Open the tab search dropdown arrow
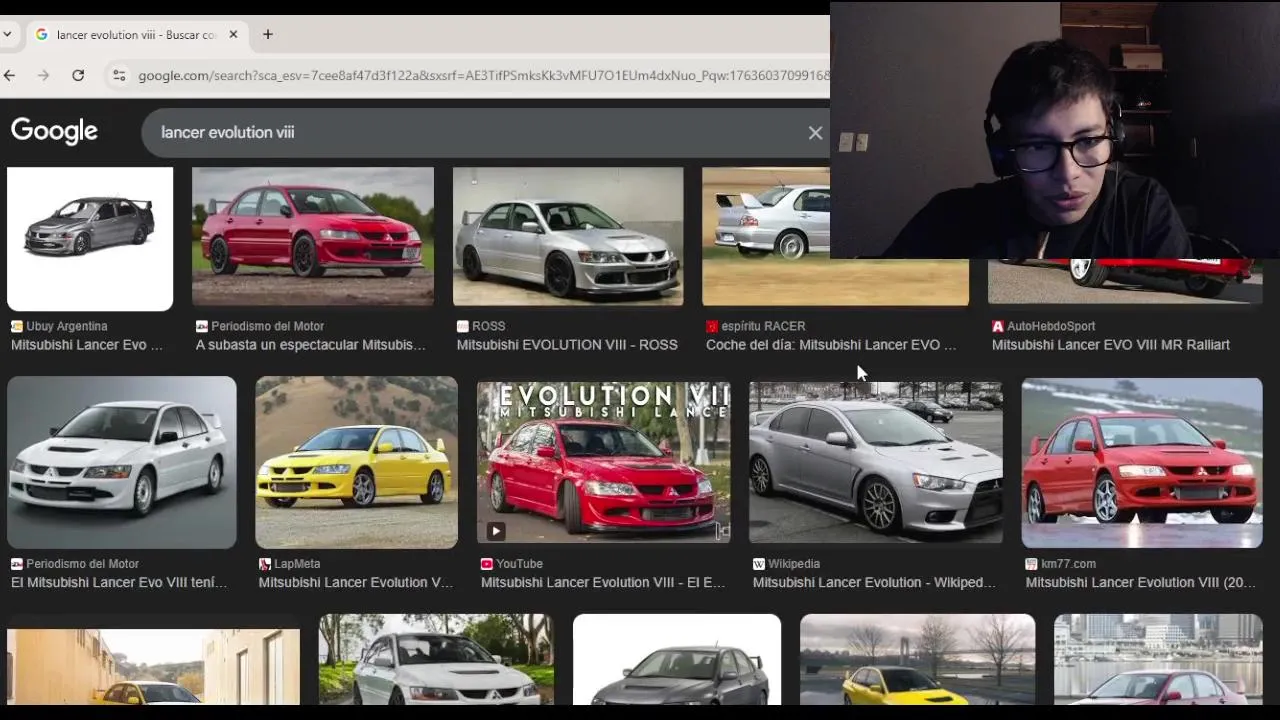Image resolution: width=1280 pixels, height=720 pixels. tap(7, 34)
